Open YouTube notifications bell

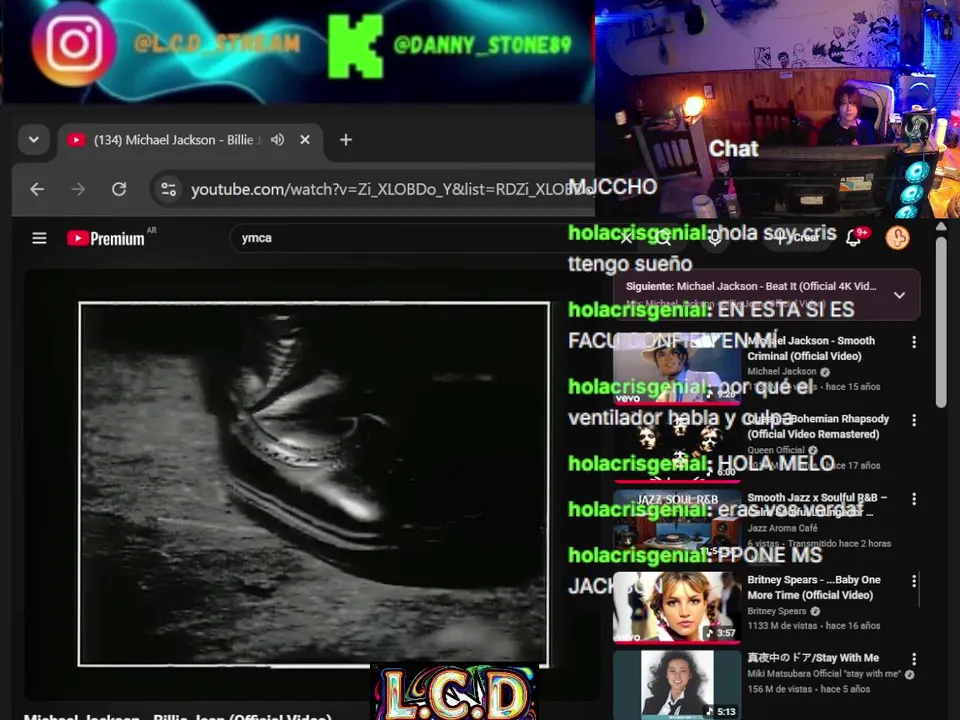(x=853, y=238)
